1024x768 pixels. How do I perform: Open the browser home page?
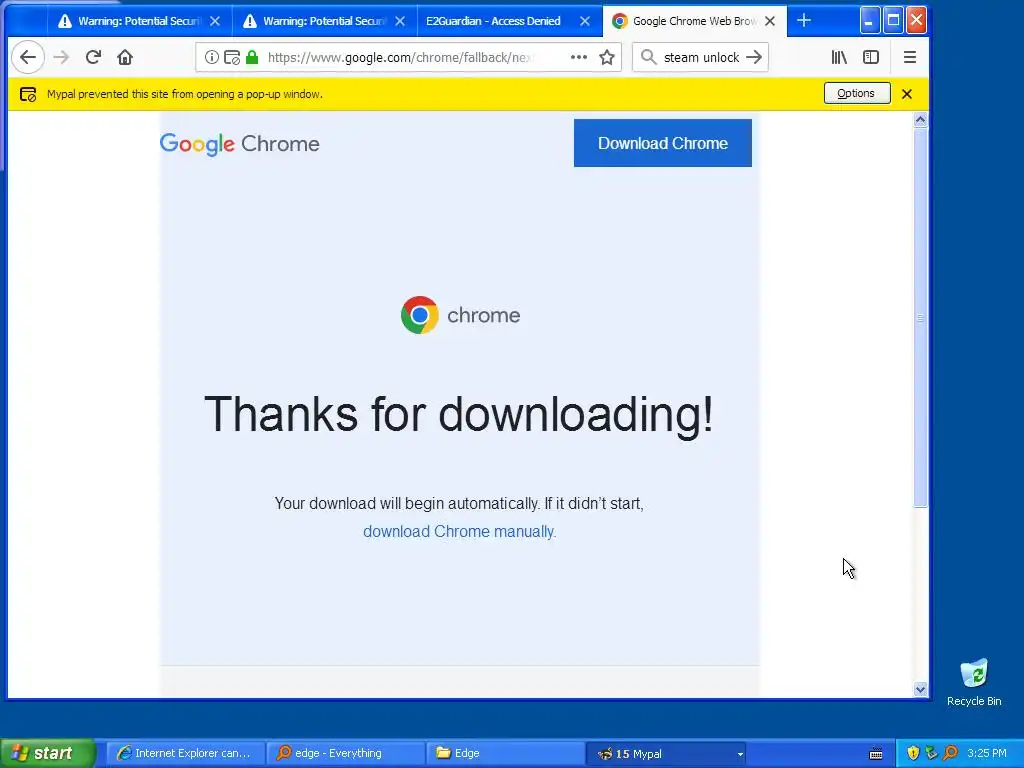(x=125, y=57)
